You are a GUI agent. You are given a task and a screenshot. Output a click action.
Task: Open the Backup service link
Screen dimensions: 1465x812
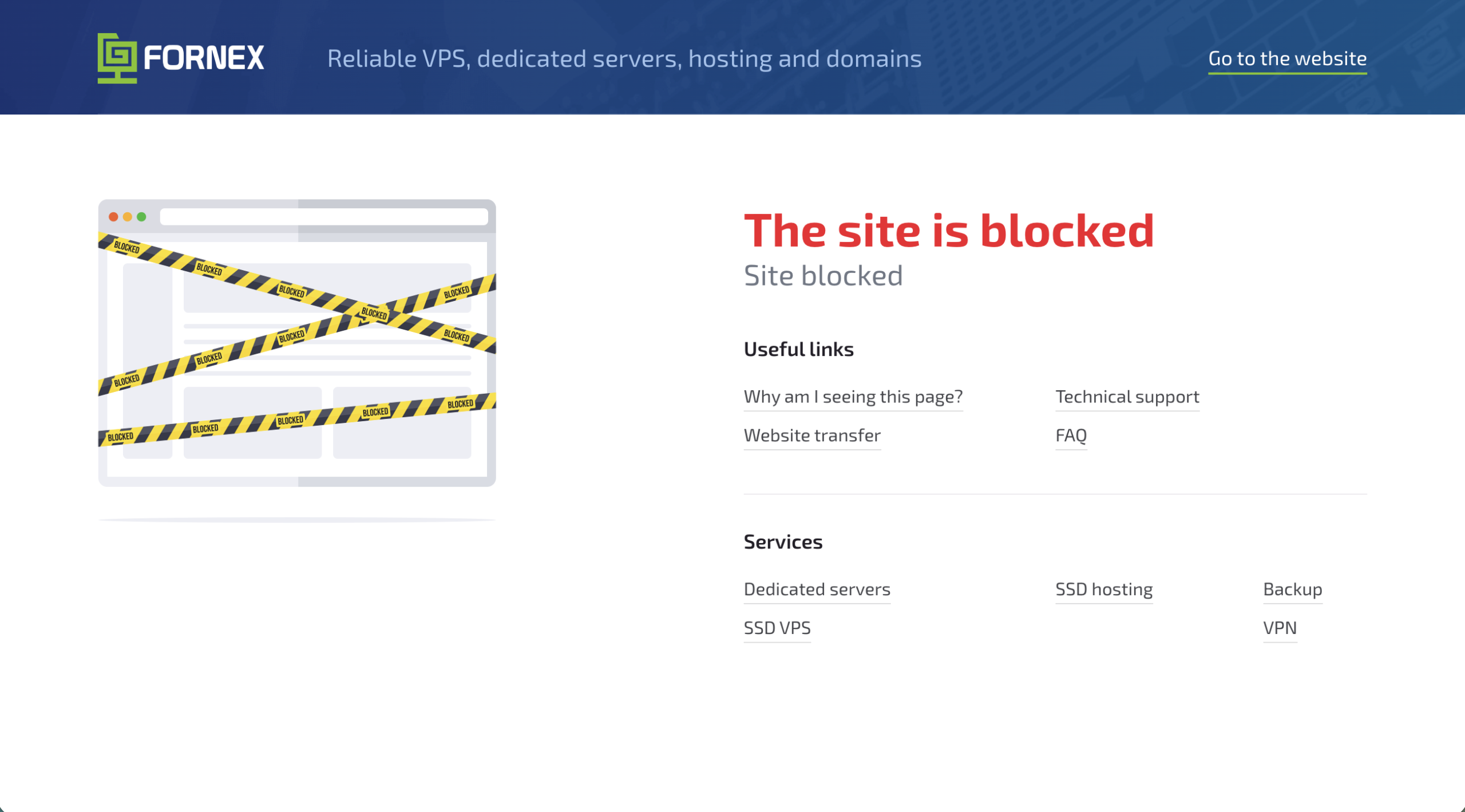tap(1292, 589)
